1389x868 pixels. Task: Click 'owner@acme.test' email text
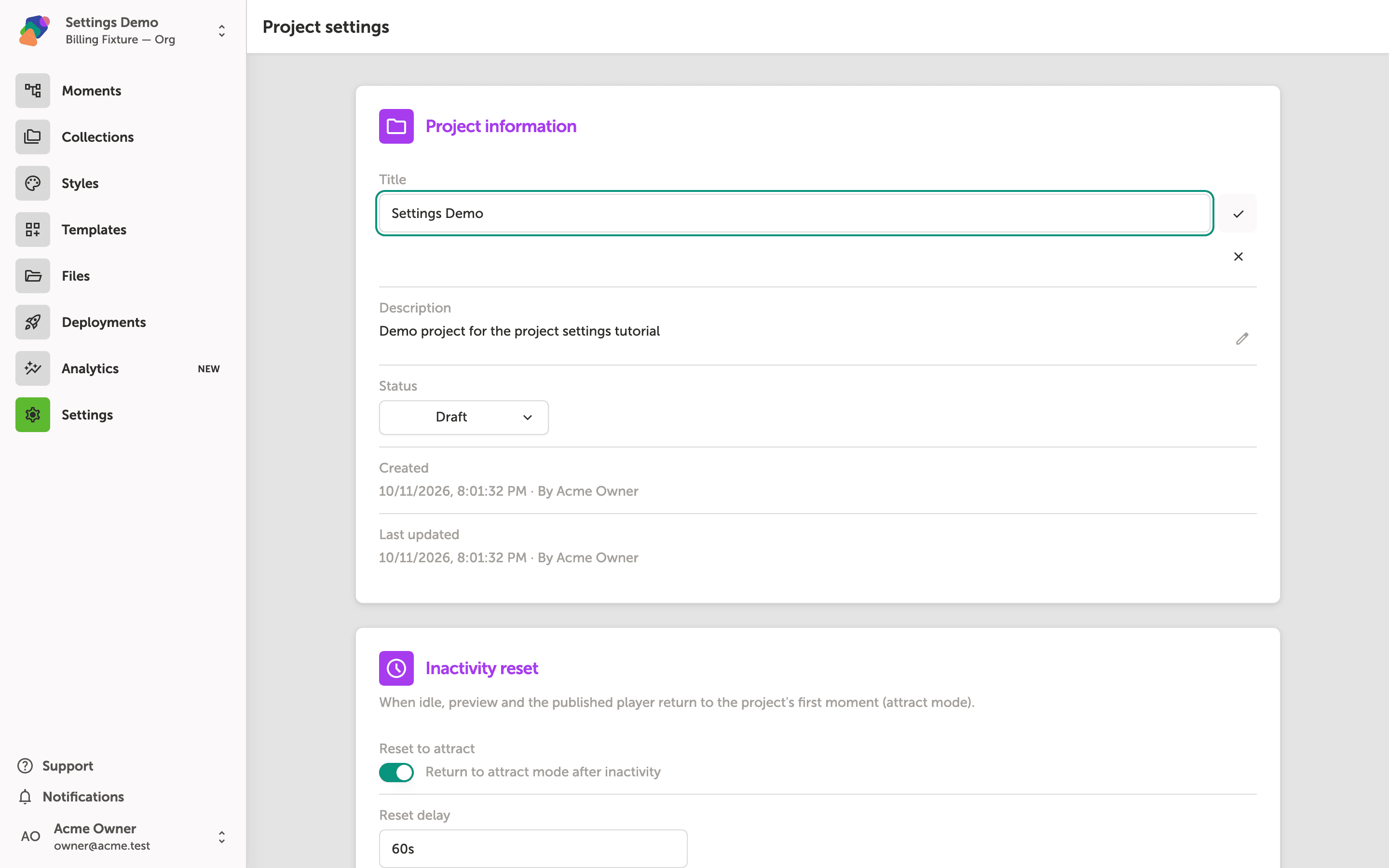[x=102, y=846]
